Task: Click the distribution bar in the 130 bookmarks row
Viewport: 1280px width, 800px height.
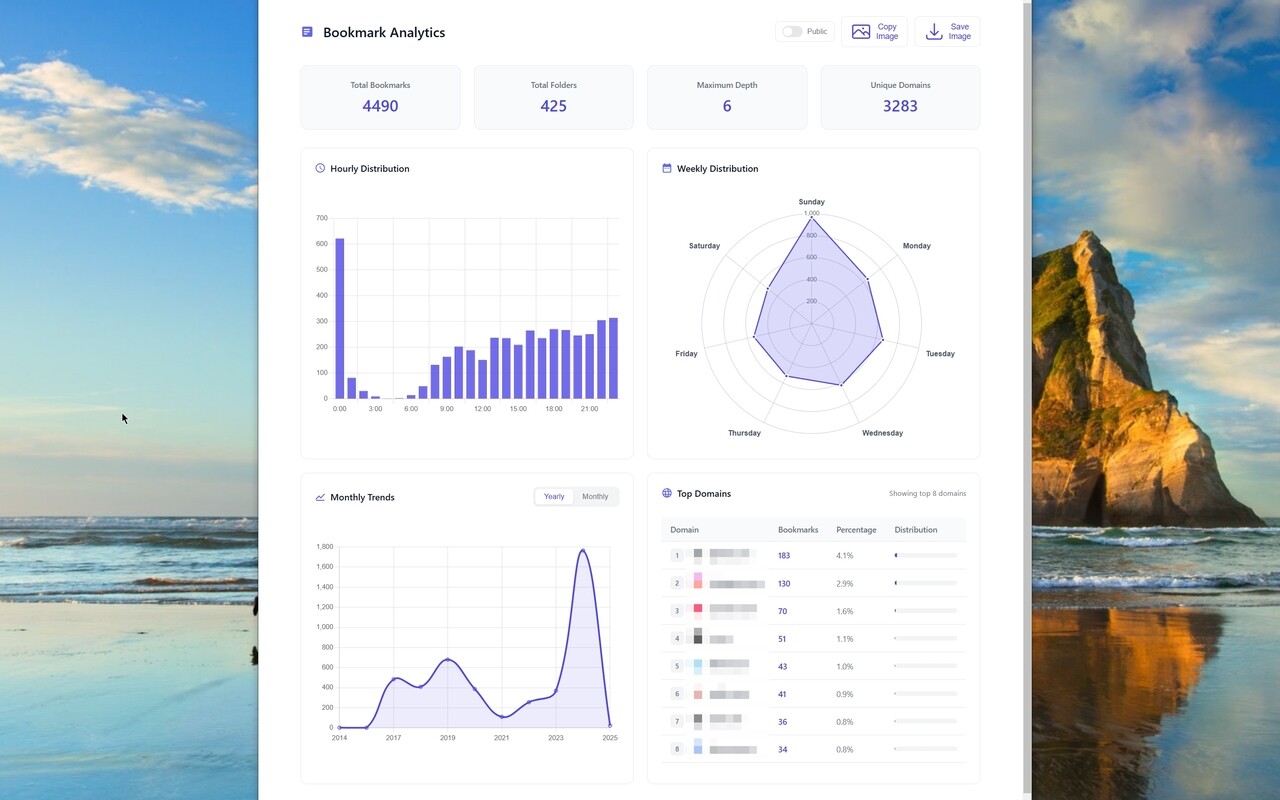Action: pos(925,583)
